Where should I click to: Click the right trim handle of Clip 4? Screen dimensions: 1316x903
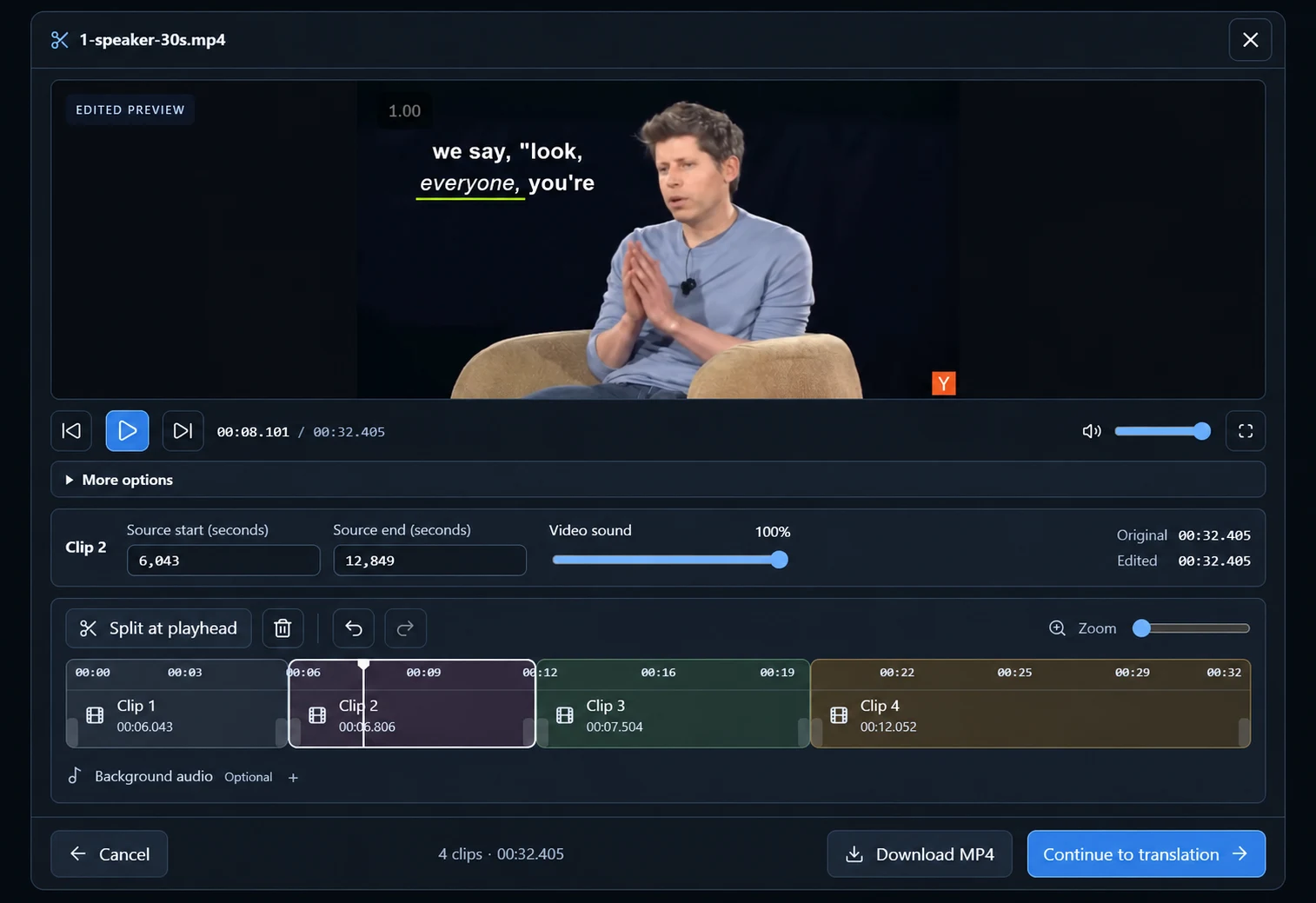(x=1244, y=733)
